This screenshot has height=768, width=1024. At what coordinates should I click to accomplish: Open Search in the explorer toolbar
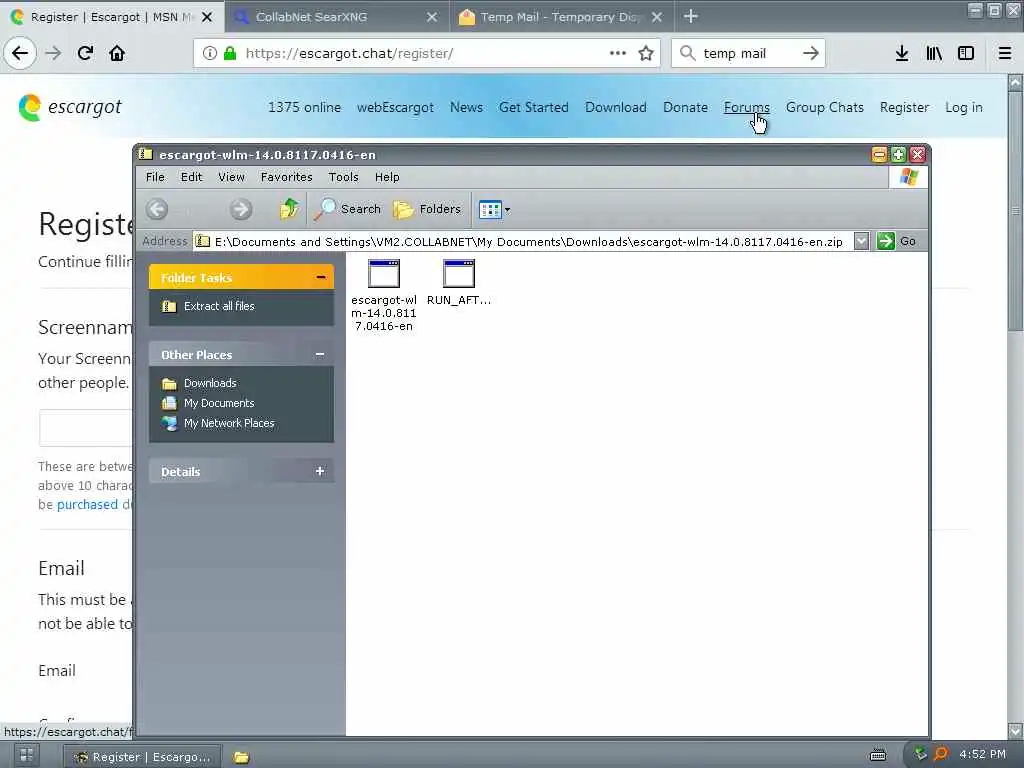tap(347, 209)
